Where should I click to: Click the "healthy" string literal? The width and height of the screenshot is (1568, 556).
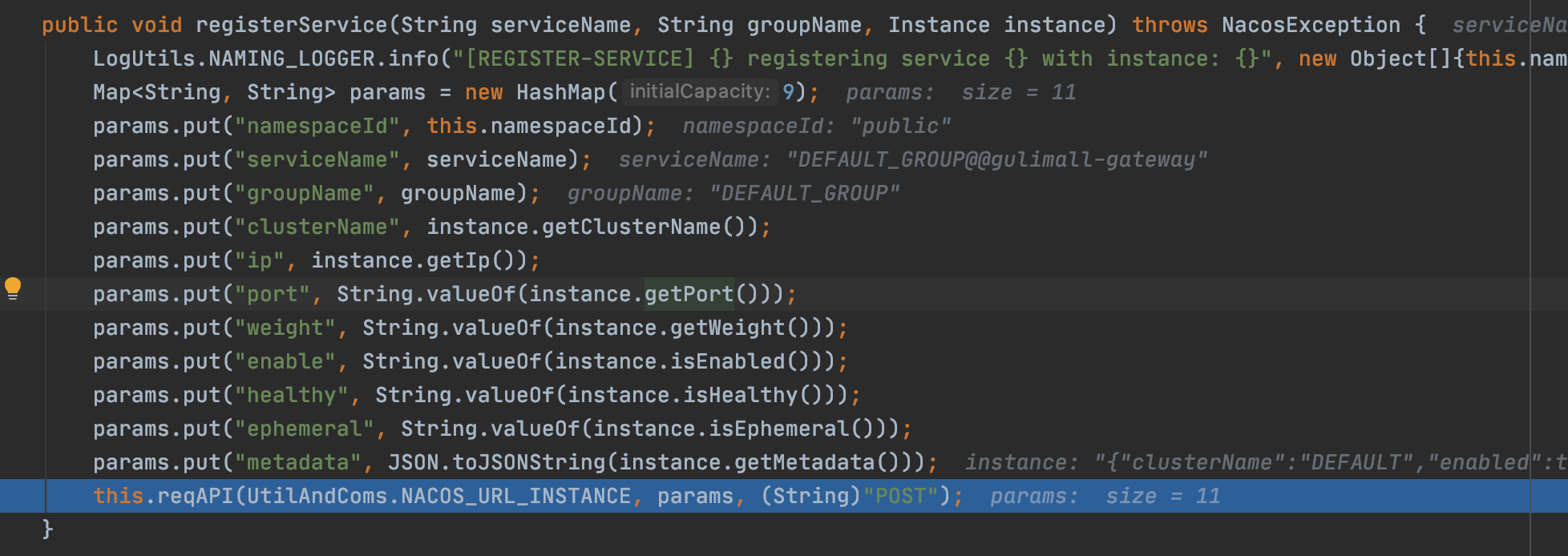coord(292,395)
